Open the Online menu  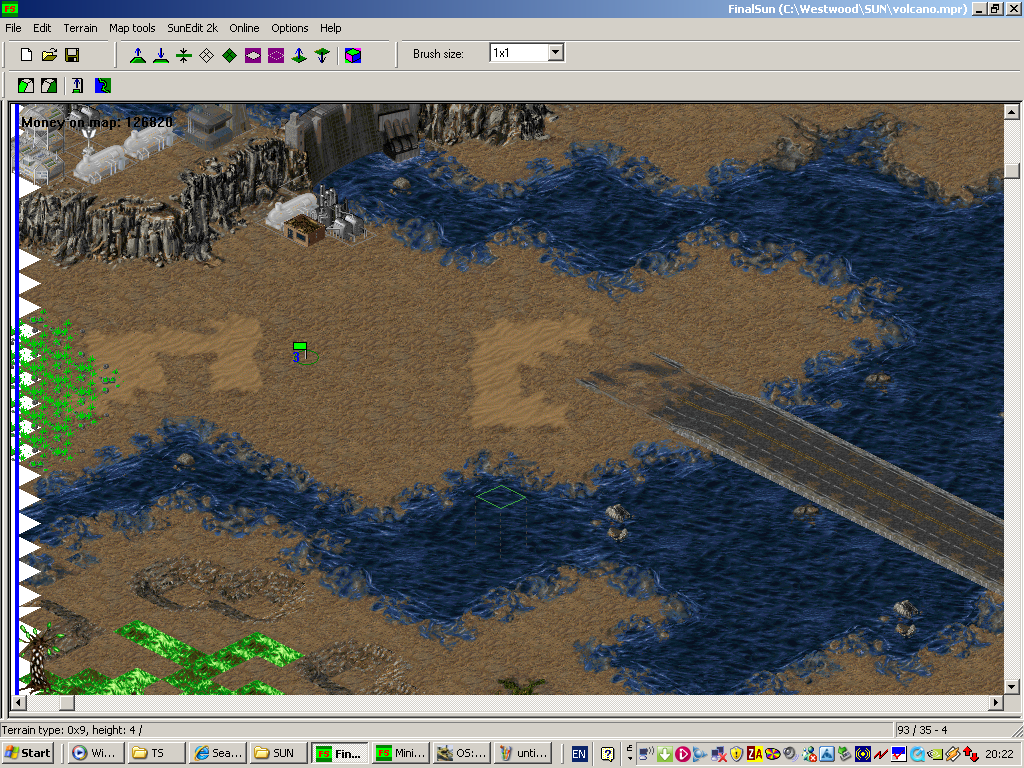[244, 28]
